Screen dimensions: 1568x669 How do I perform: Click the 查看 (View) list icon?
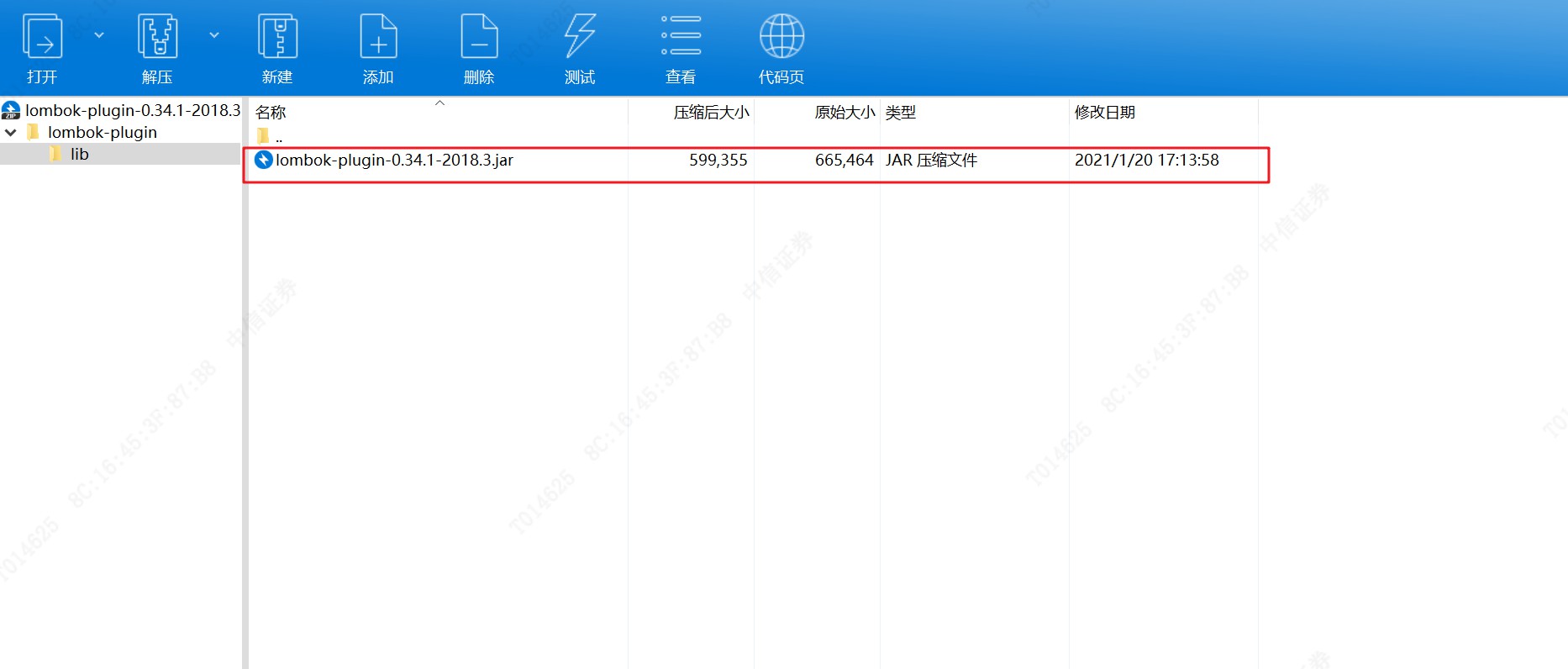pyautogui.click(x=681, y=36)
